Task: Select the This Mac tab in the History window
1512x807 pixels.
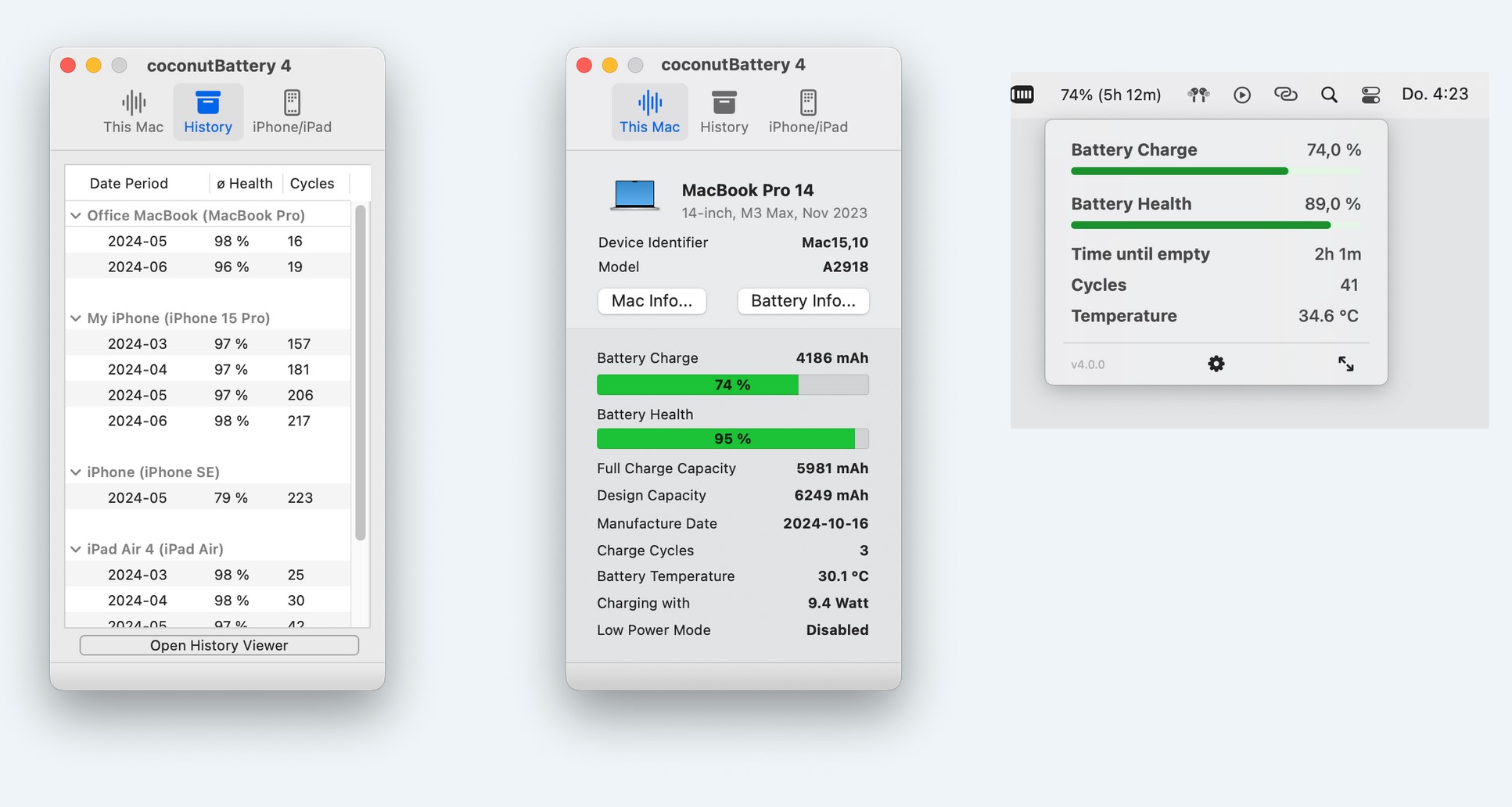Action: [649, 110]
